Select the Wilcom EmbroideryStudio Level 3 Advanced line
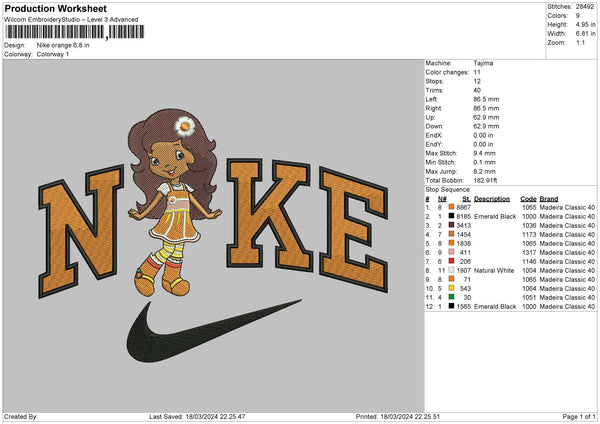600x424 pixels. coord(71,20)
